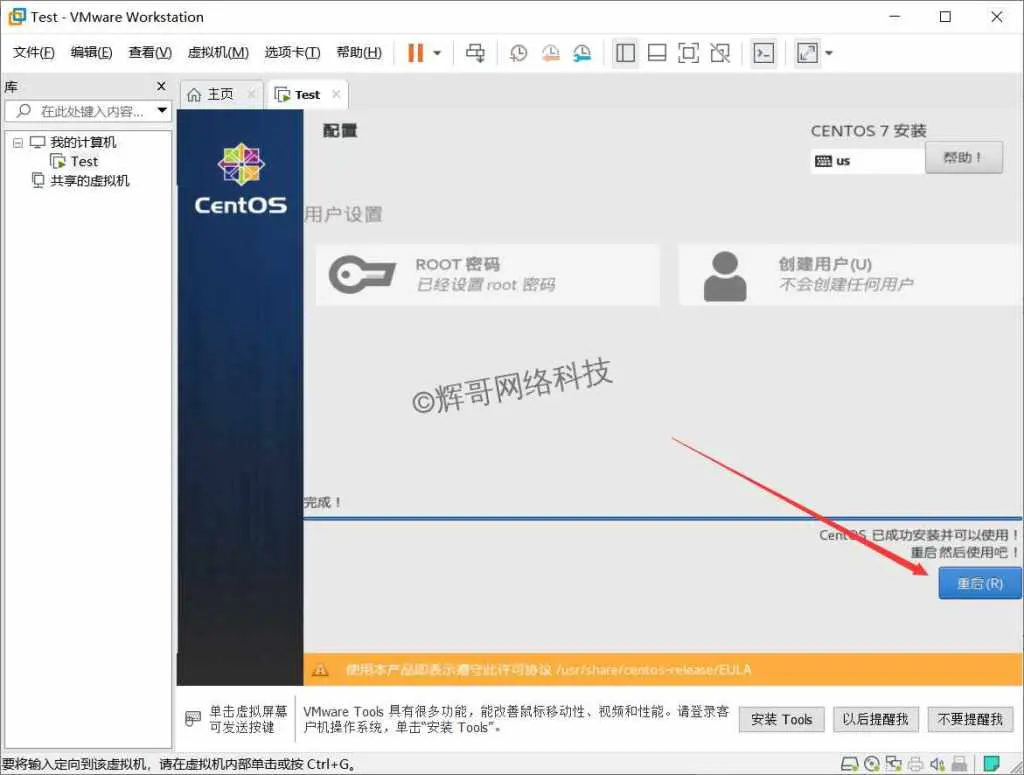The width and height of the screenshot is (1024, 775).
Task: Maximize the VMware Workstation window
Action: (945, 17)
